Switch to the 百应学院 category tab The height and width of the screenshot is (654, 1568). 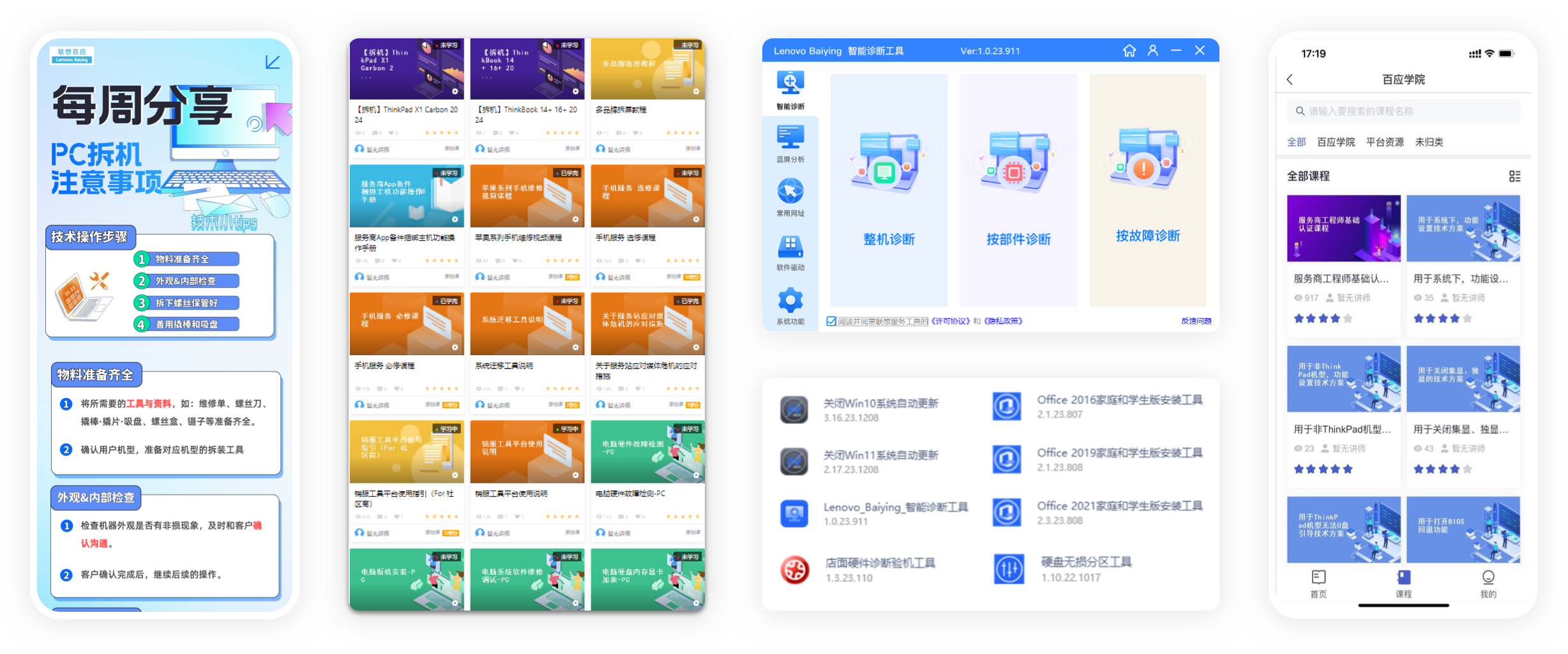(x=1336, y=142)
